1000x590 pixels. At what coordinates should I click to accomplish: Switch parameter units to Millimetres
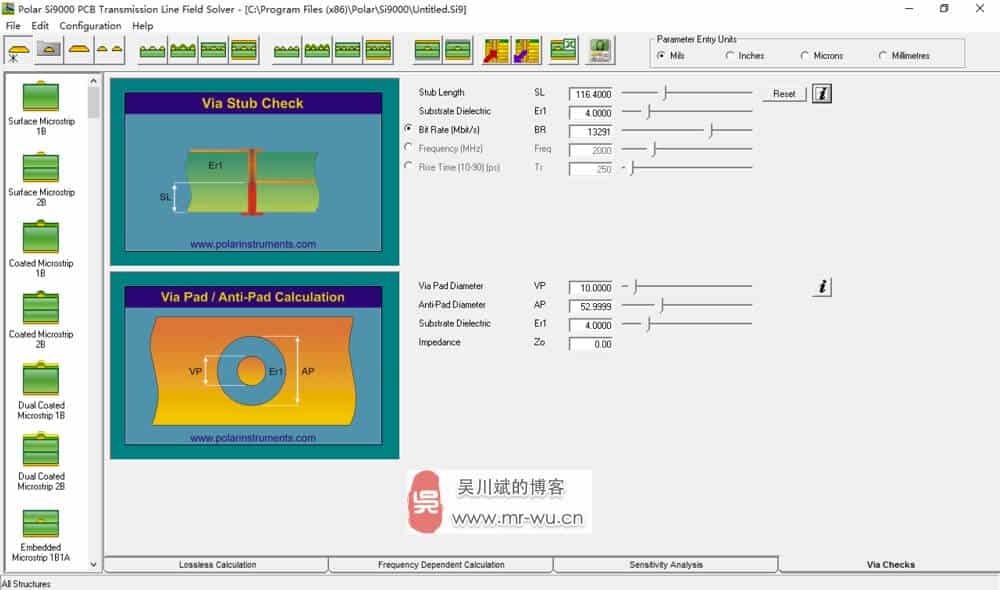[x=883, y=56]
